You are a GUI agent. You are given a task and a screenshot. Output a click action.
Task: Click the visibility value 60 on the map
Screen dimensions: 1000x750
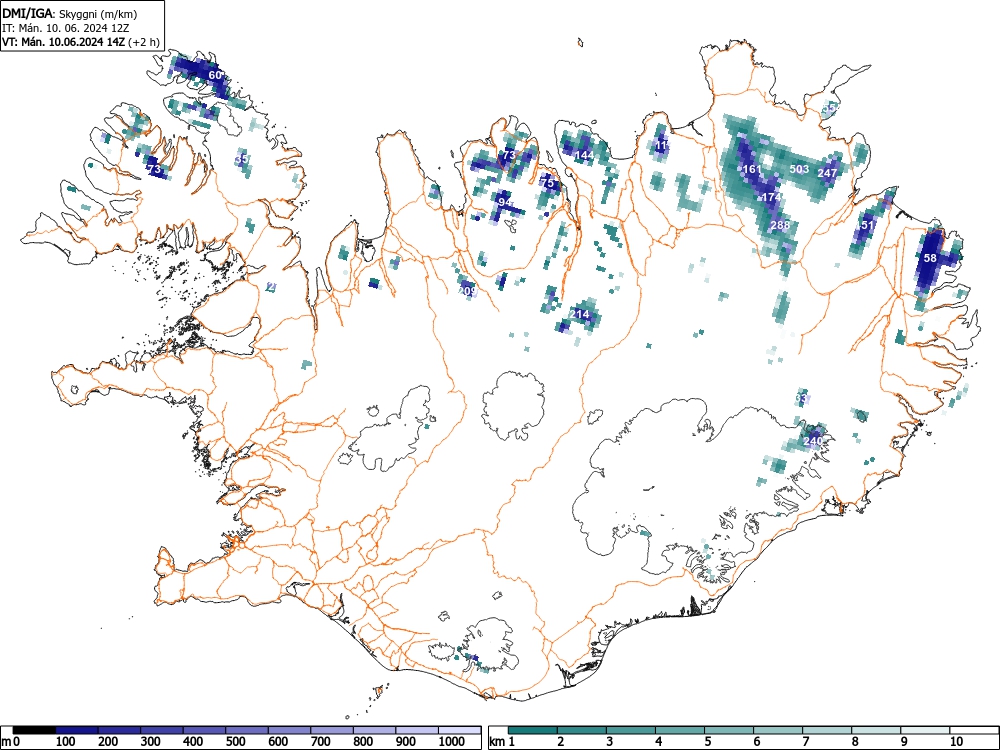(216, 75)
